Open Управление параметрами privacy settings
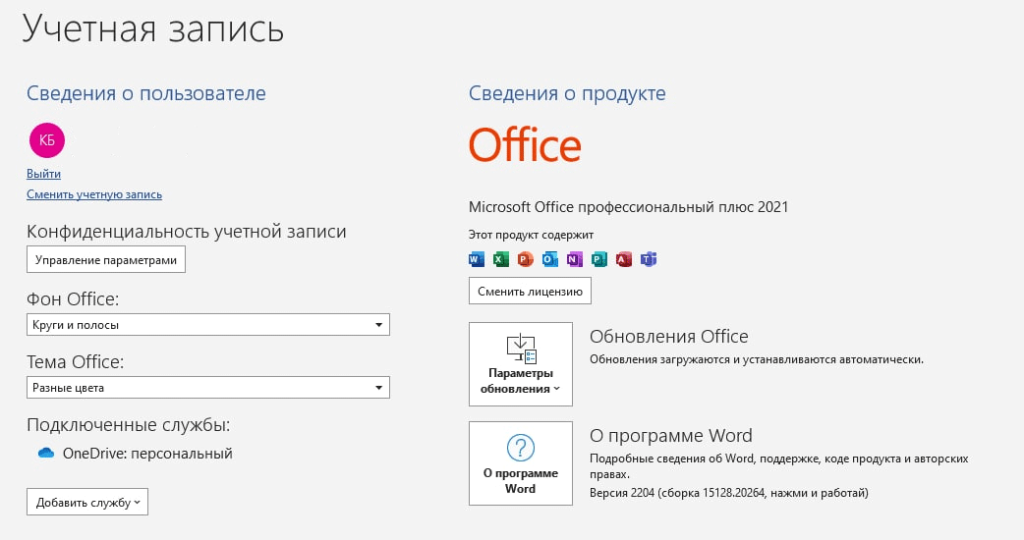The width and height of the screenshot is (1024, 540). coord(106,260)
